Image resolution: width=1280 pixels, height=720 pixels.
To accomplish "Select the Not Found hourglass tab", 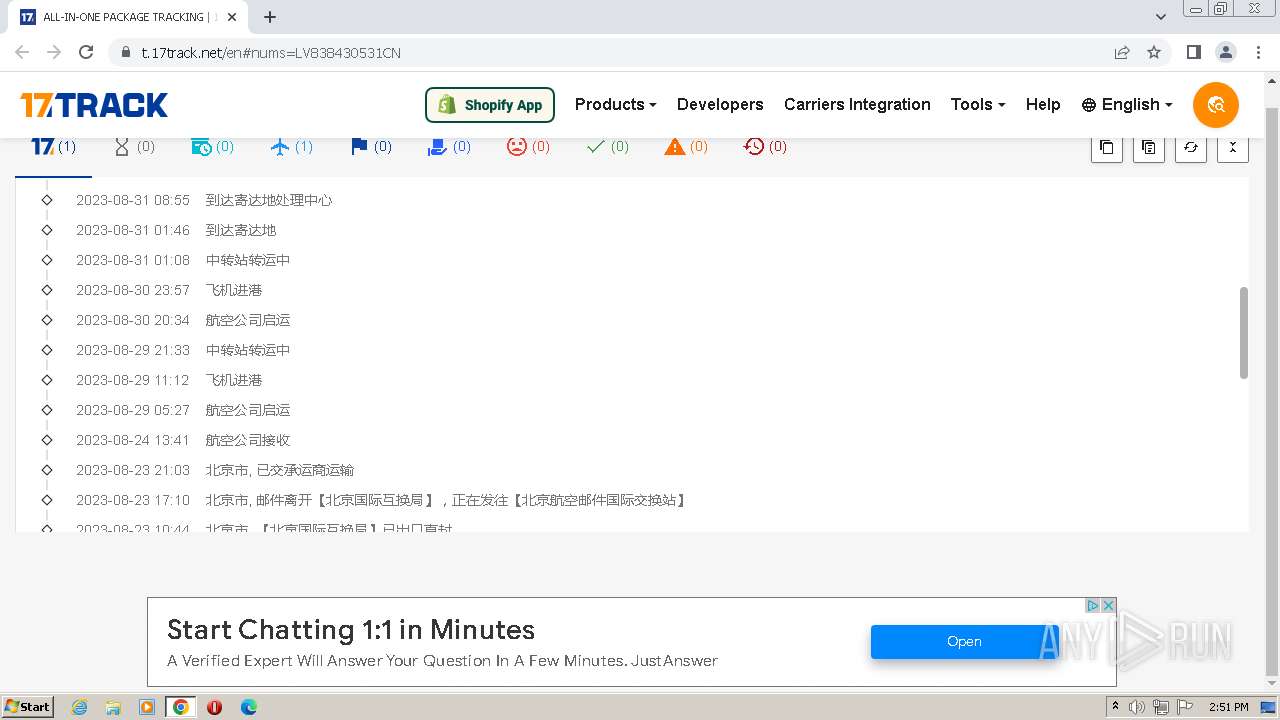I will [x=134, y=147].
